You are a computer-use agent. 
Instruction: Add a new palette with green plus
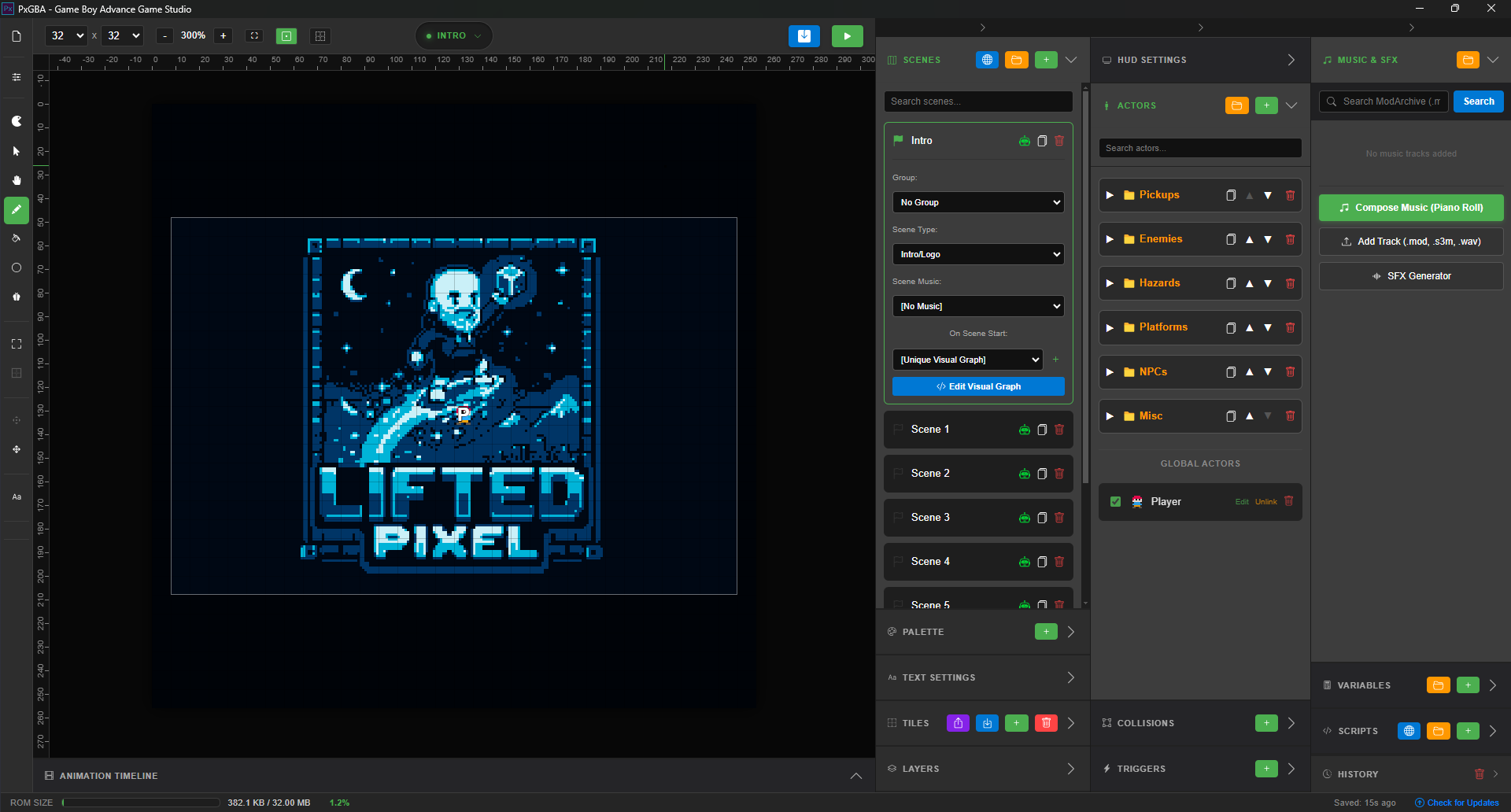tap(1046, 632)
